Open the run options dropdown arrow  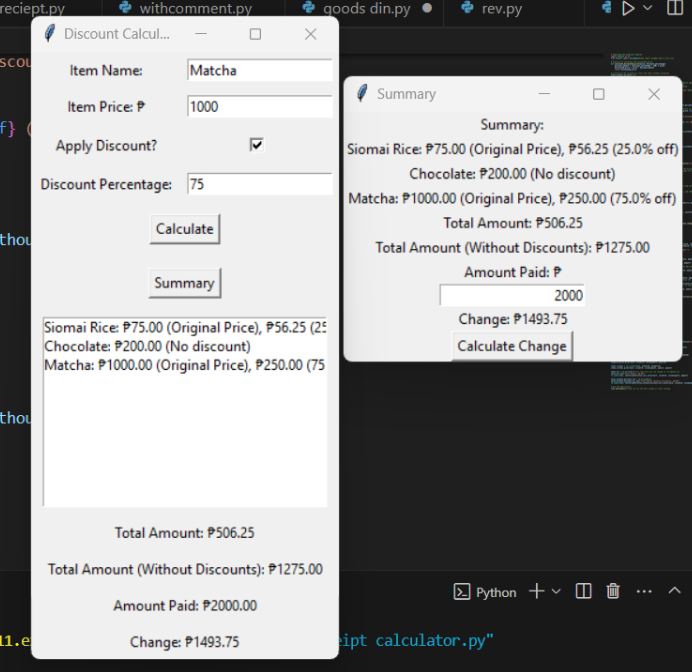pos(648,9)
